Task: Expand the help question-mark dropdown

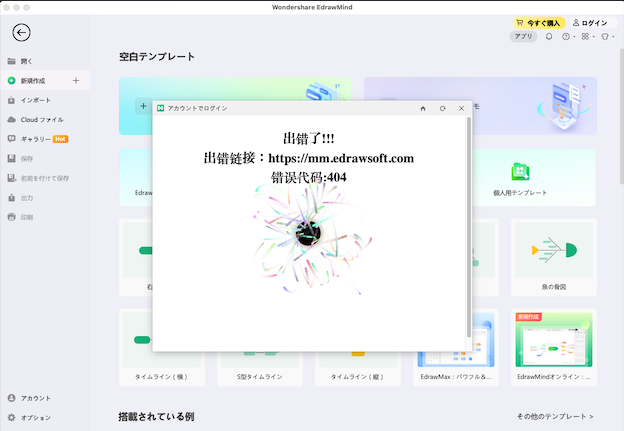Action: click(568, 37)
